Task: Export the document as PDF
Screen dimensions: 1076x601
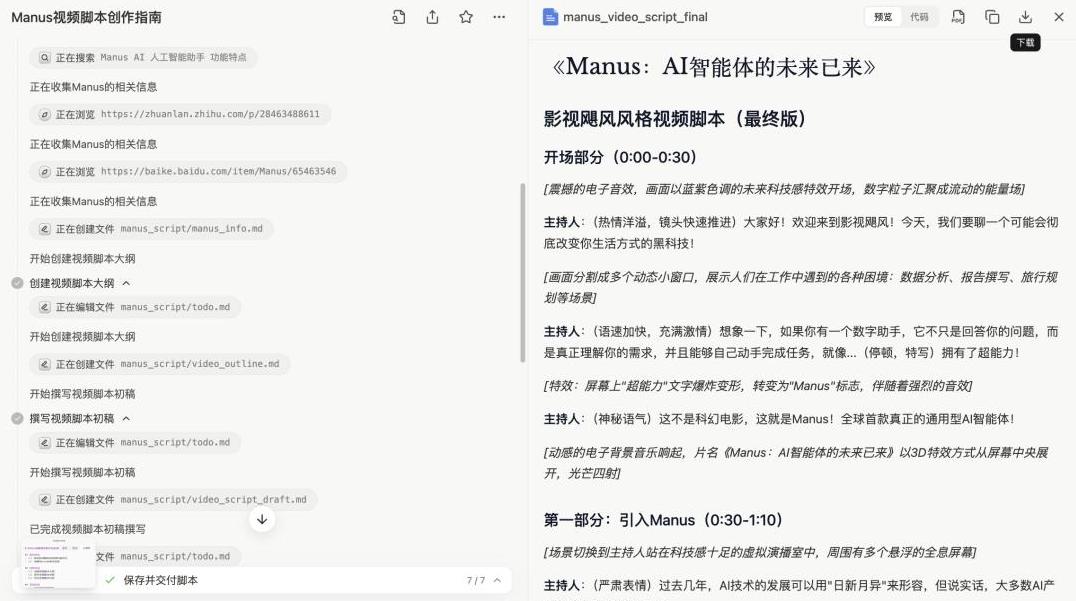Action: point(958,17)
